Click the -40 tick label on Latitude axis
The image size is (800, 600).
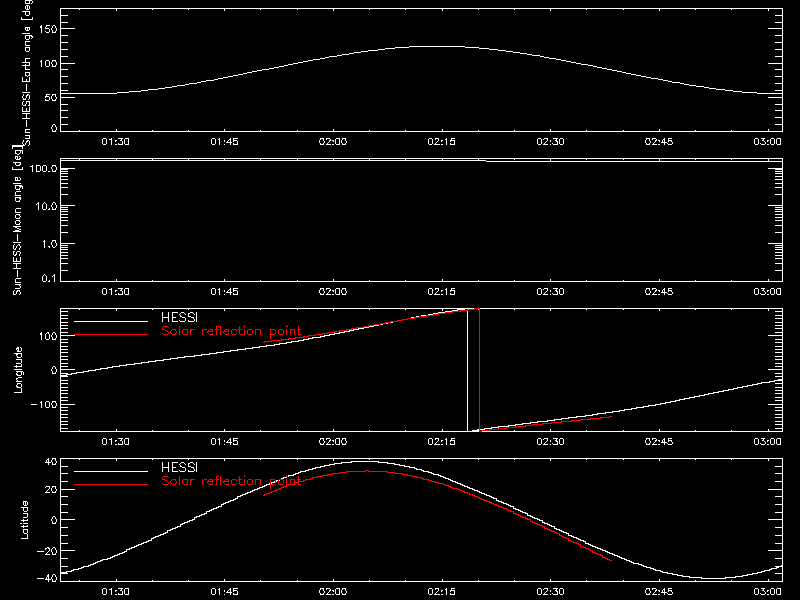[47, 578]
